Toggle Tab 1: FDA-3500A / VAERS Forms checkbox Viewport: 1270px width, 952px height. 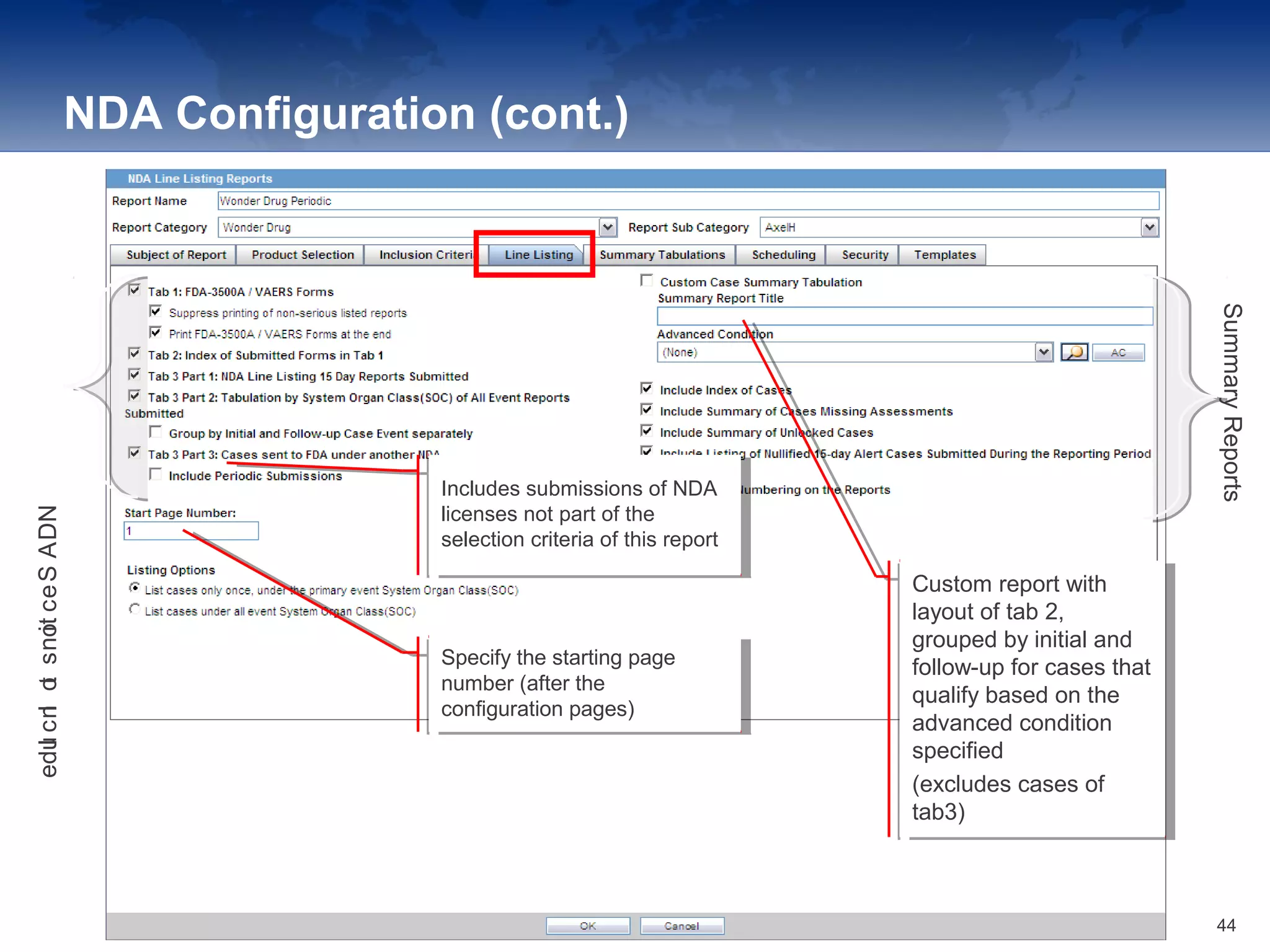pos(135,290)
